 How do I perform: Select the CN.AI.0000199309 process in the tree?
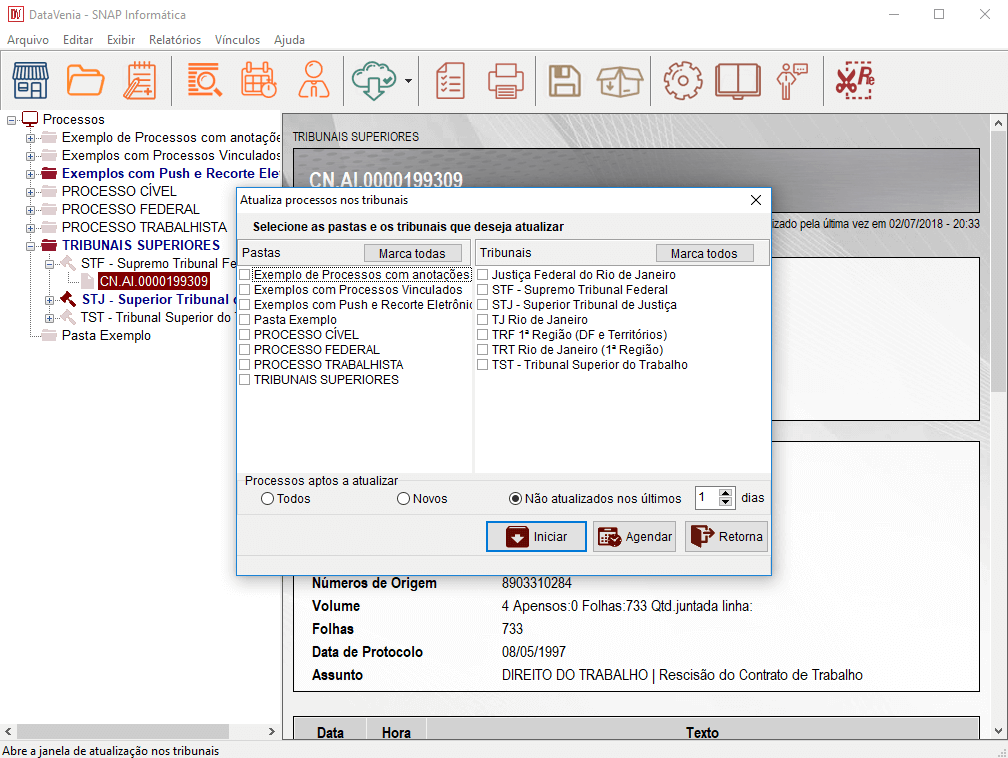point(154,282)
